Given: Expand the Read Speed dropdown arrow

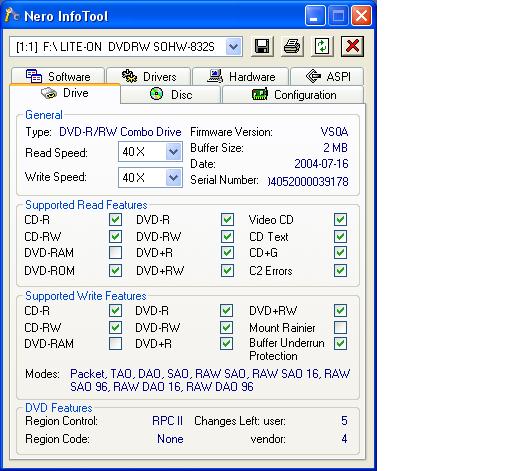Looking at the screenshot, I should tap(173, 152).
